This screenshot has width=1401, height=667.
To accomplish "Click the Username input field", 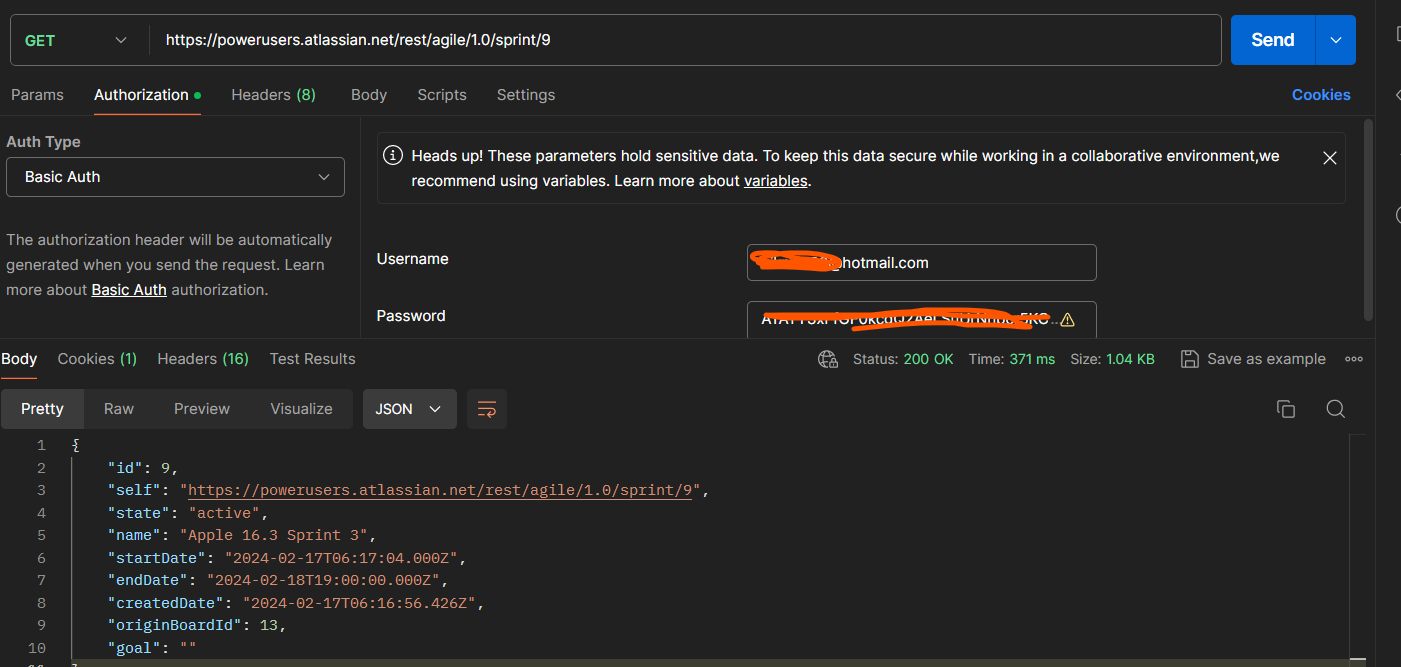I will 921,263.
